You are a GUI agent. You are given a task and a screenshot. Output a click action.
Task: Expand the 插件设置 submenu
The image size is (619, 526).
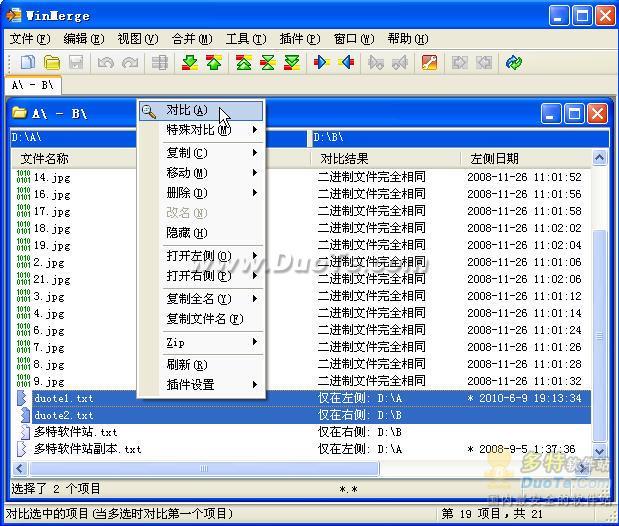pyautogui.click(x=201, y=384)
